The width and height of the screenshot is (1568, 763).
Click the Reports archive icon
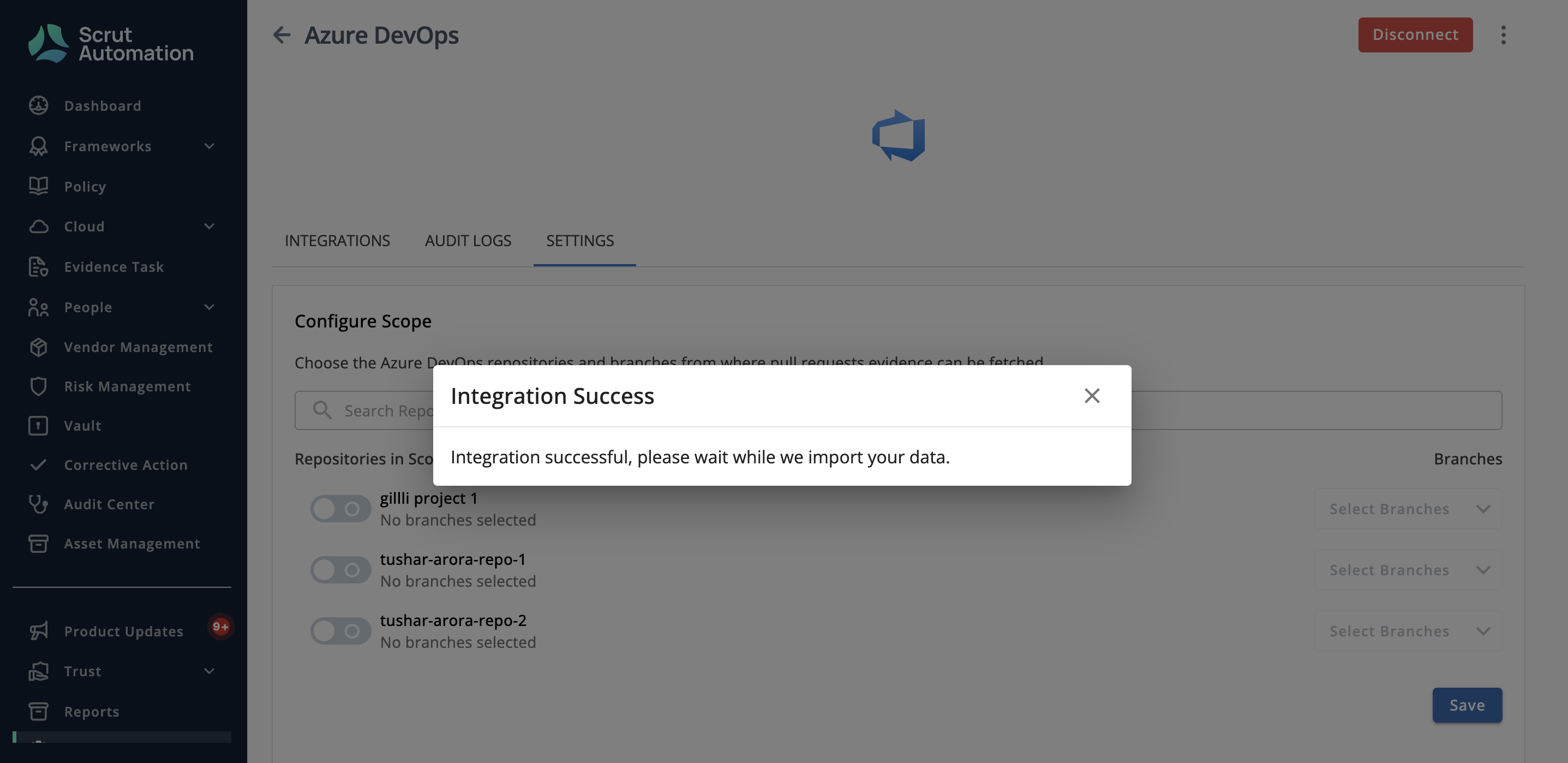(x=38, y=711)
